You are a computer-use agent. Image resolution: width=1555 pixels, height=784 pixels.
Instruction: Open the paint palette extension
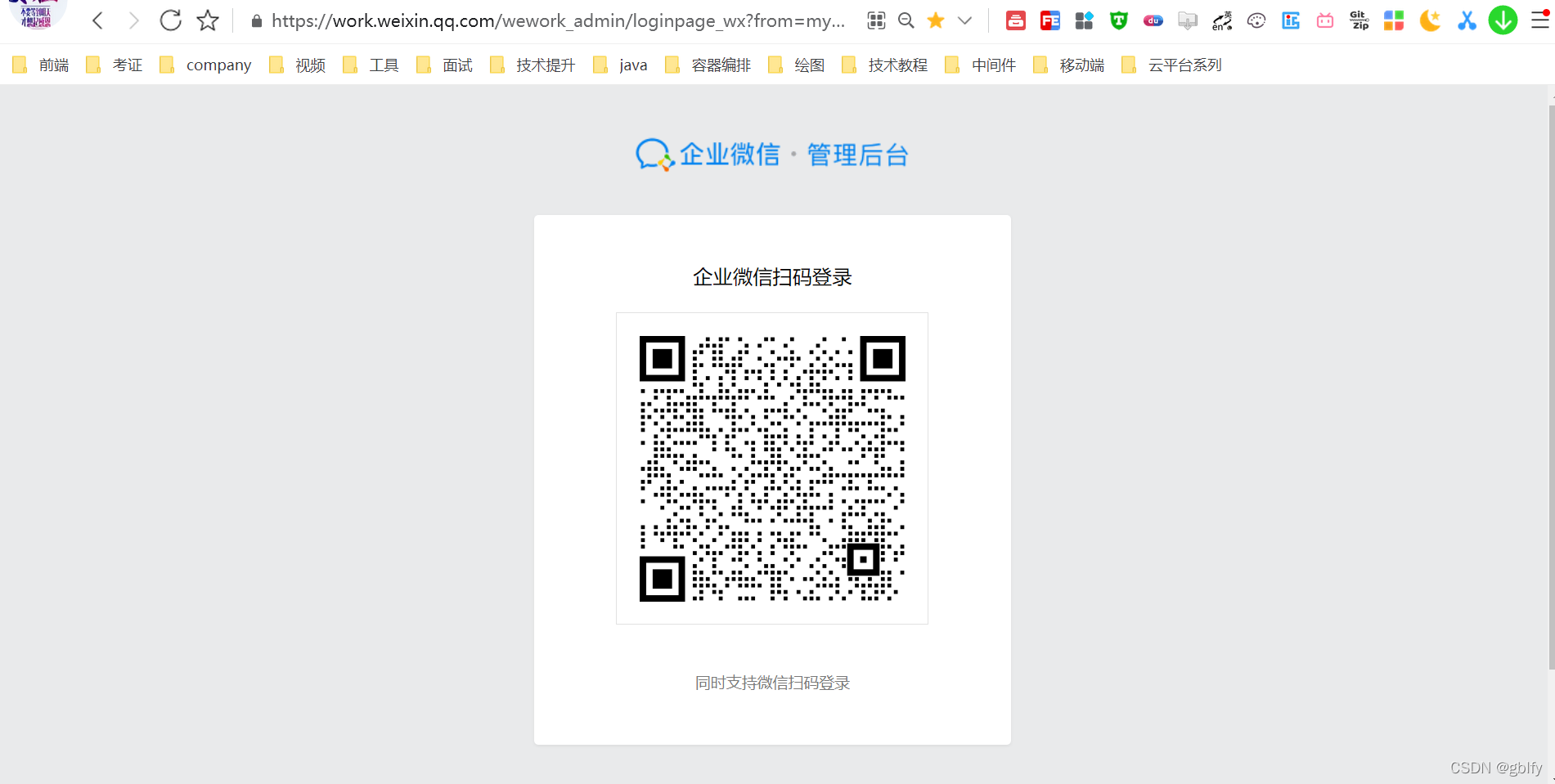click(x=1256, y=20)
